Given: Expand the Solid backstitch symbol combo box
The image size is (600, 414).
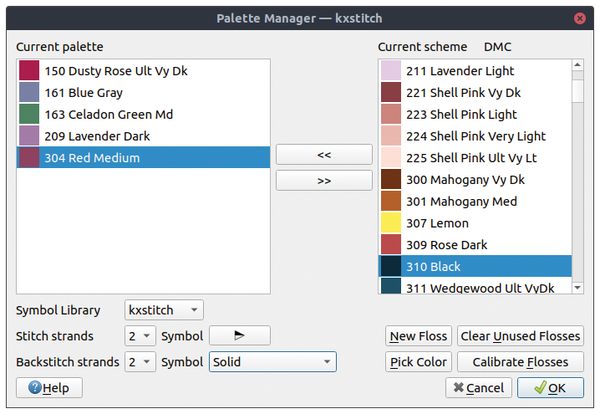Looking at the screenshot, I should 273,362.
